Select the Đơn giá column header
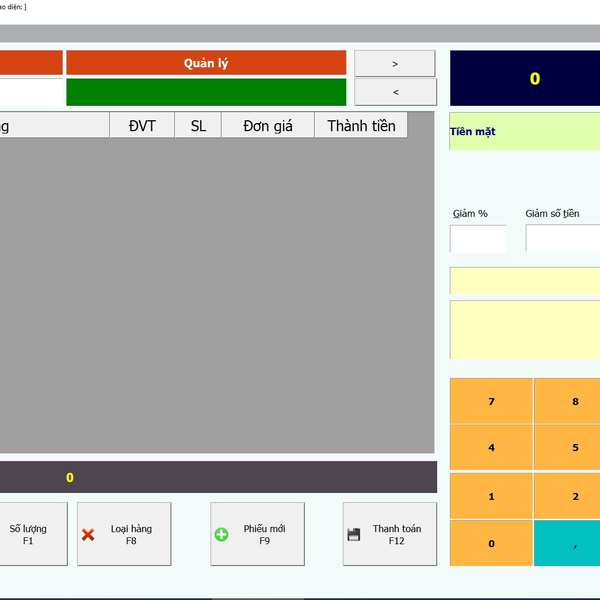This screenshot has width=600, height=600. click(268, 125)
